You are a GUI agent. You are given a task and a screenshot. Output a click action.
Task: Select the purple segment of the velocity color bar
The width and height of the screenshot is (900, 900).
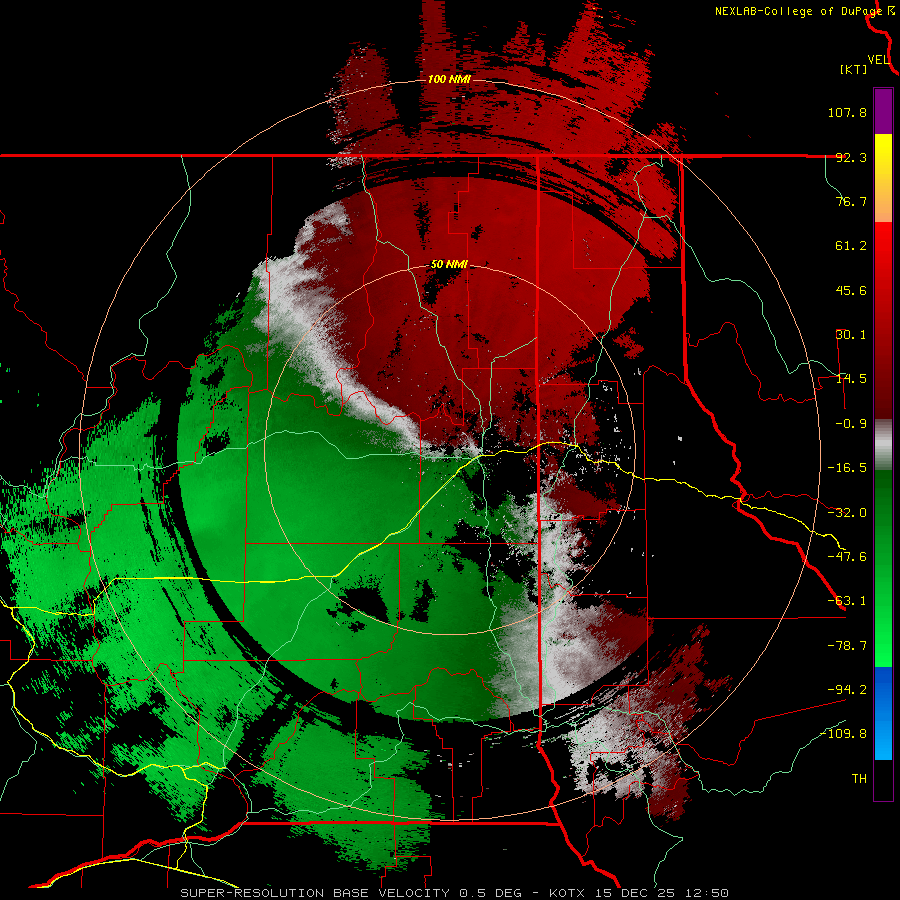coord(883,111)
